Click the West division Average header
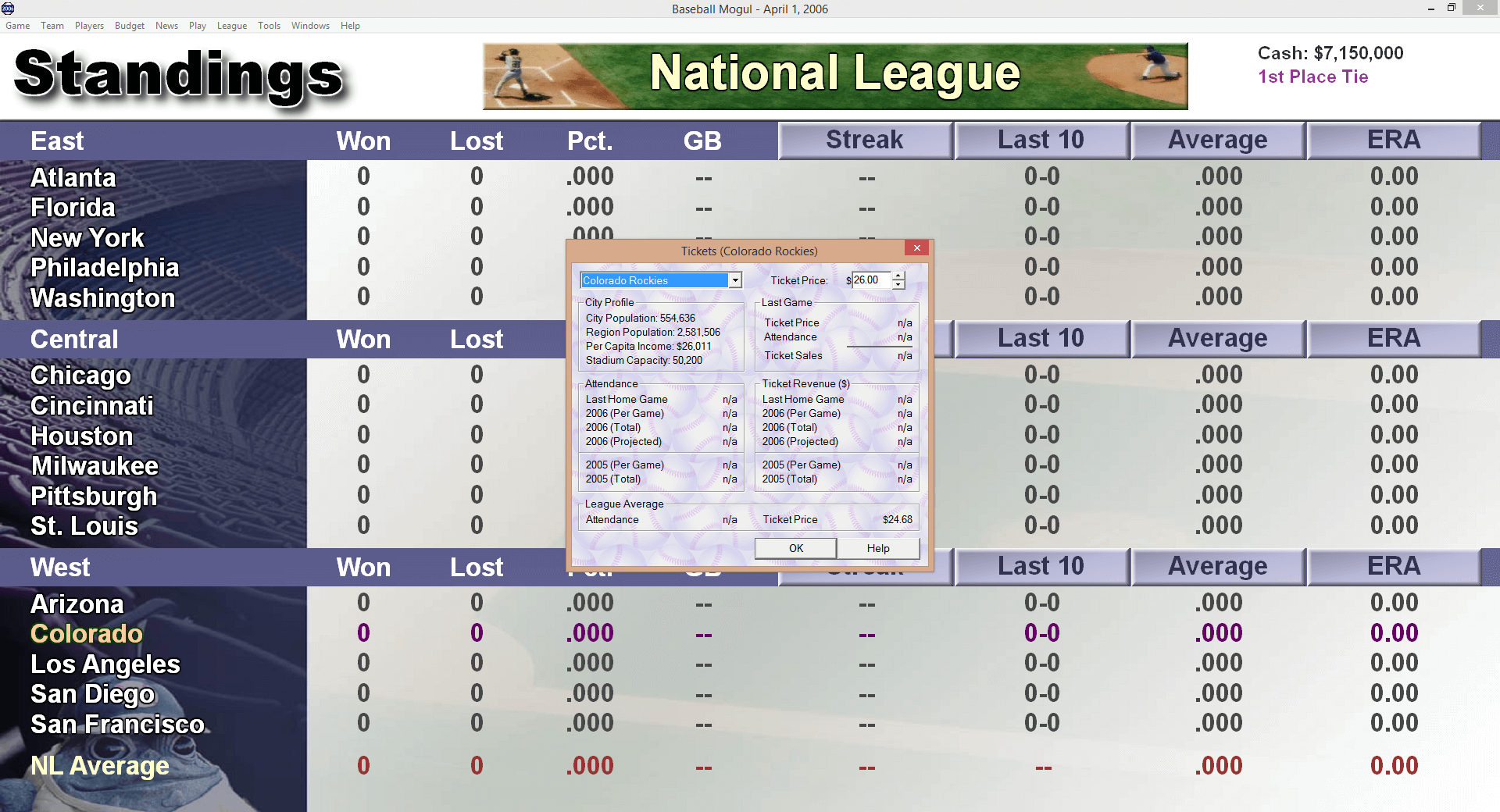This screenshot has height=812, width=1500. click(1218, 567)
